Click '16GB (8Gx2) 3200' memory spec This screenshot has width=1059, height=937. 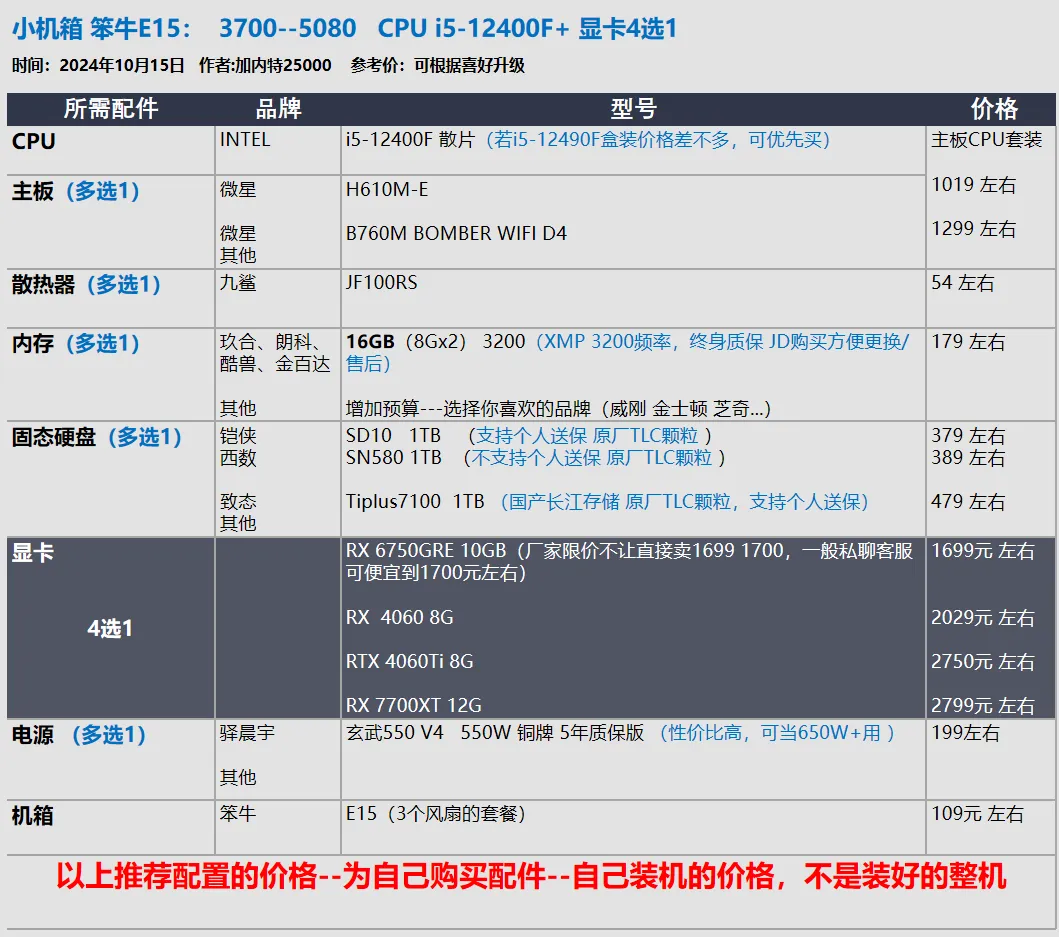point(435,342)
